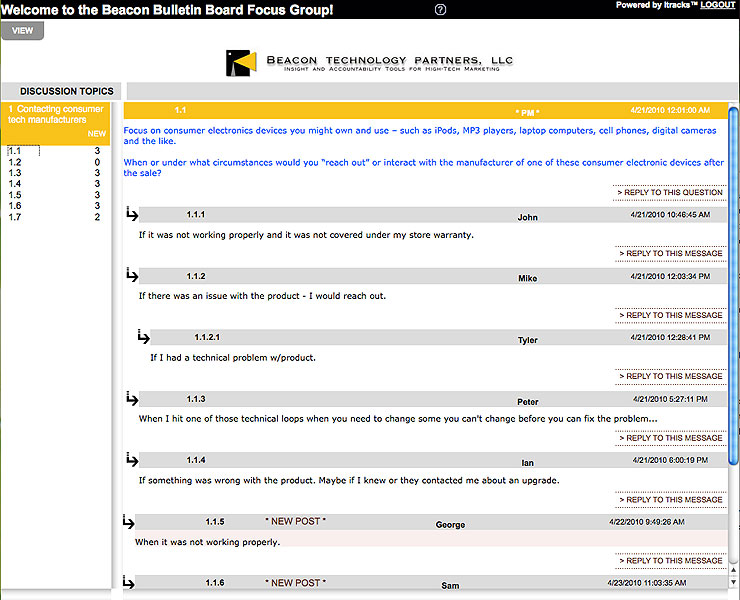This screenshot has height=600, width=740.
Task: Reply to Ian's message 1.1.4
Action: [671, 500]
